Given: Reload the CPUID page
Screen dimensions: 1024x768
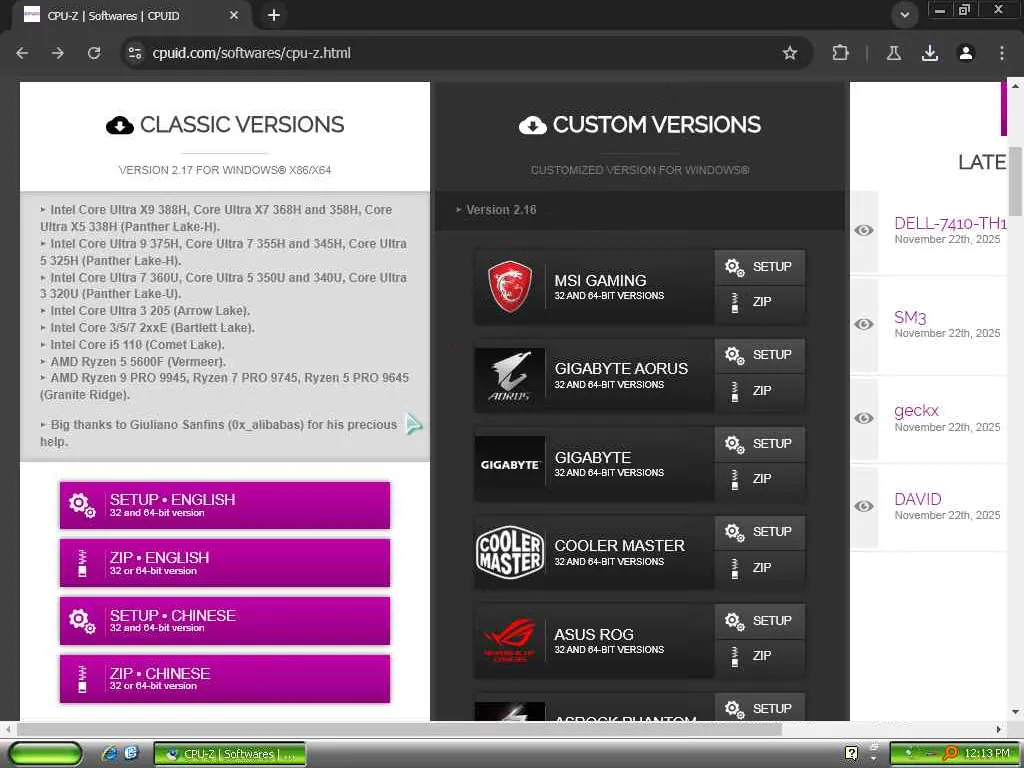Looking at the screenshot, I should [94, 53].
